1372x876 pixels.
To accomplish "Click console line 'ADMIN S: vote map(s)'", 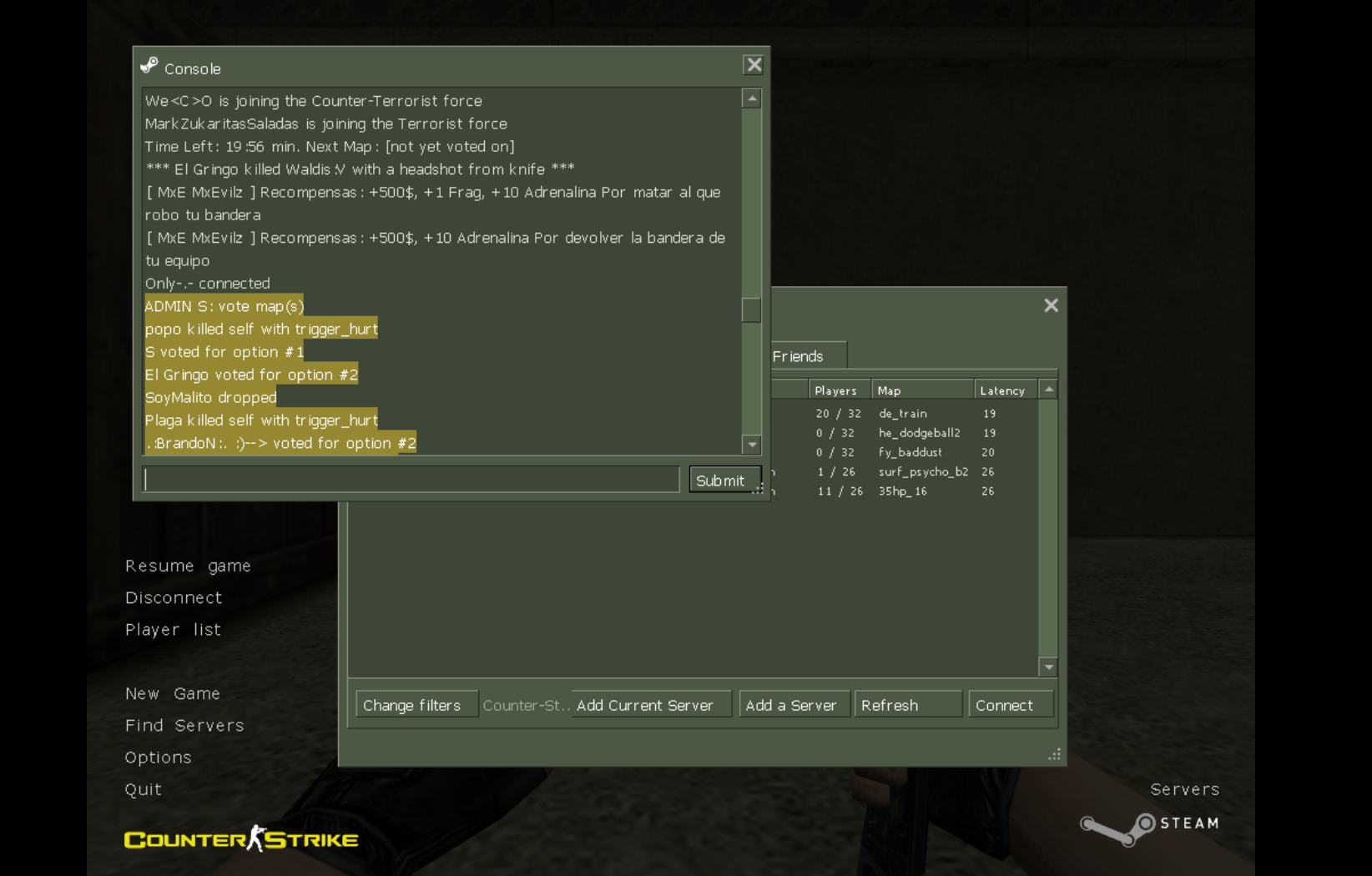I will click(x=224, y=306).
